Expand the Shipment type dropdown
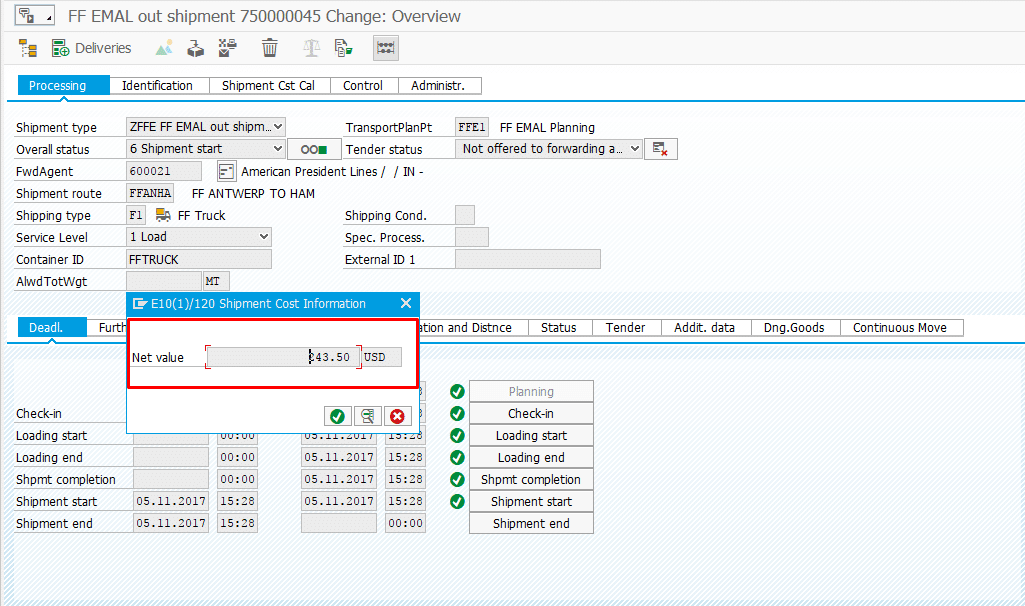 277,127
